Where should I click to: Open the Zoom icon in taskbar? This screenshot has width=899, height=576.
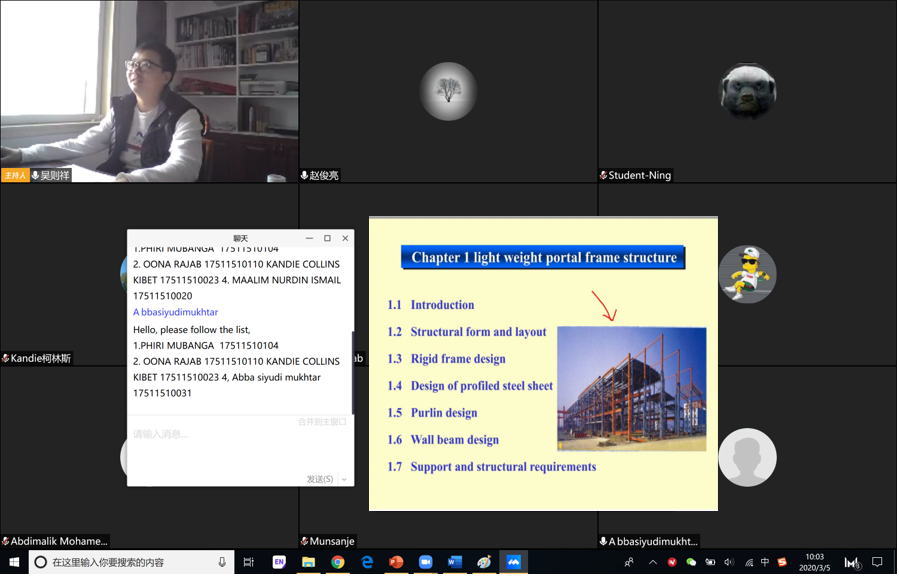click(425, 563)
